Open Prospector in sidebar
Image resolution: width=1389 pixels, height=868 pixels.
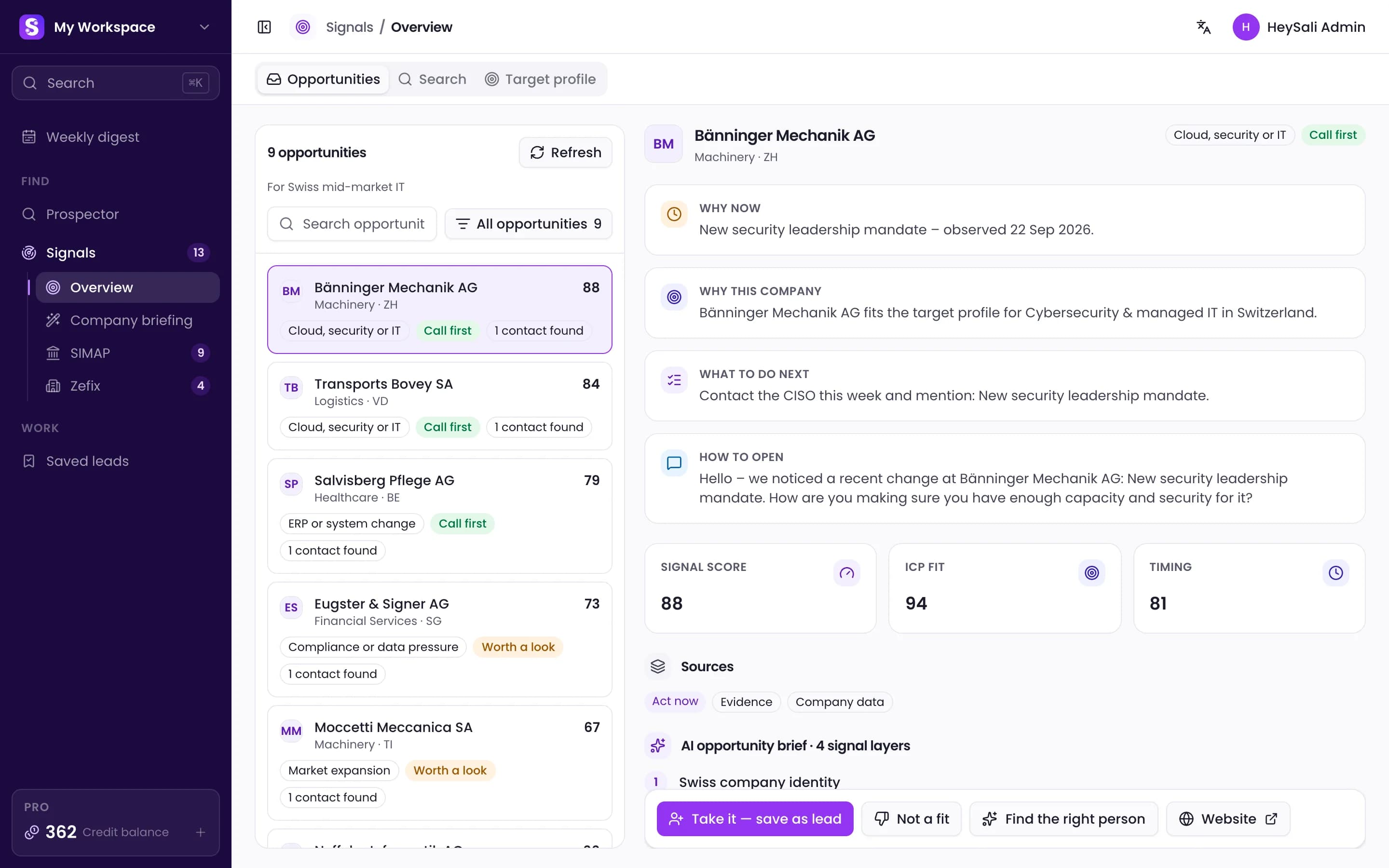(115, 214)
